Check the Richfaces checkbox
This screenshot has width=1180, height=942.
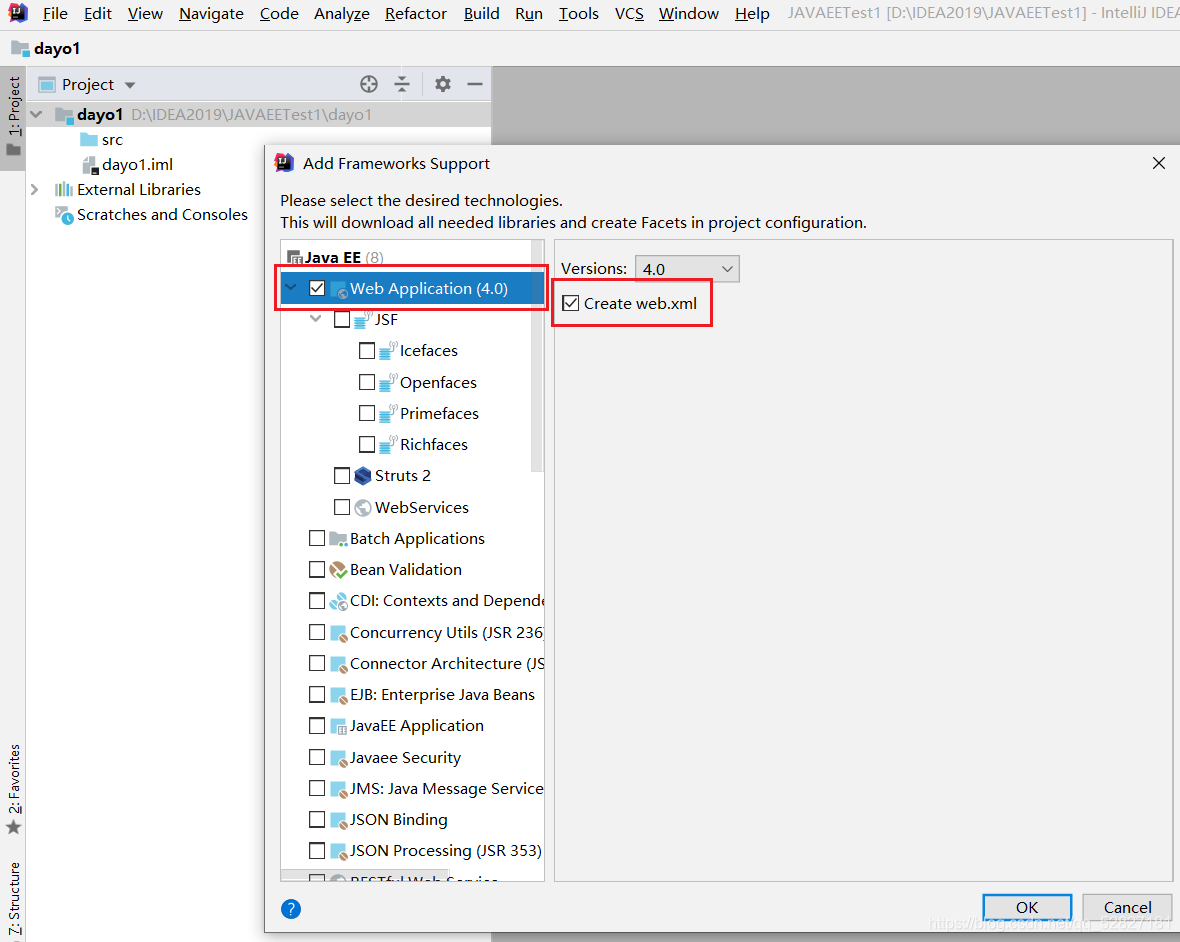(366, 445)
